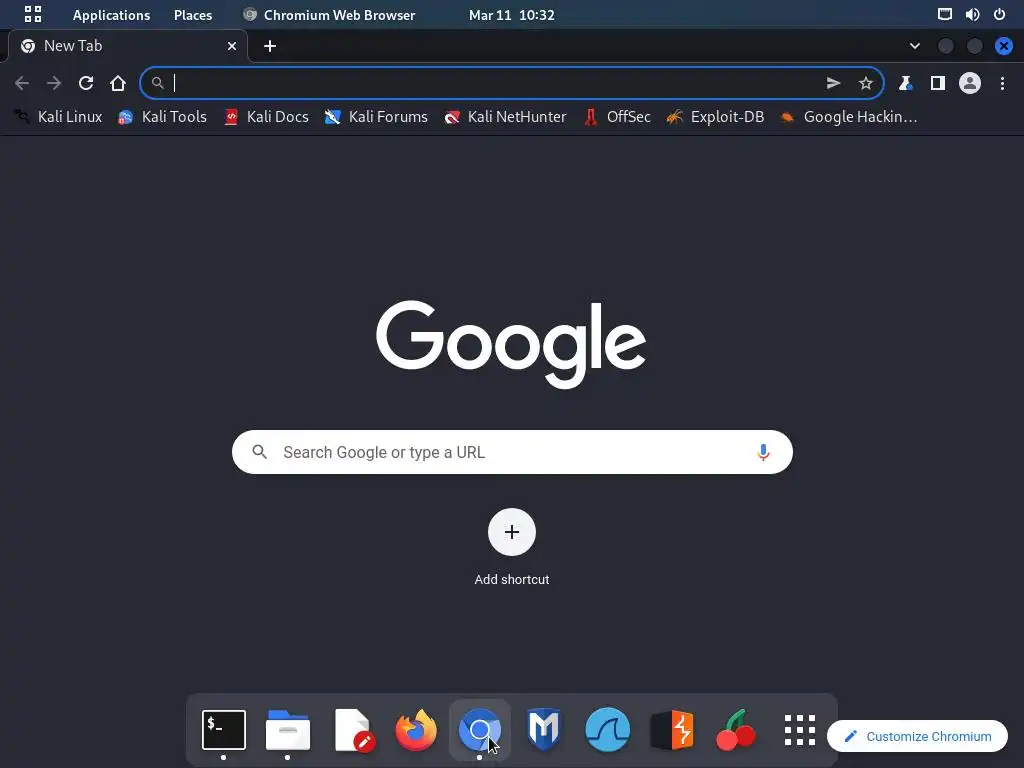
Task: Open the Kali Forums bookmark
Action: pyautogui.click(x=376, y=117)
